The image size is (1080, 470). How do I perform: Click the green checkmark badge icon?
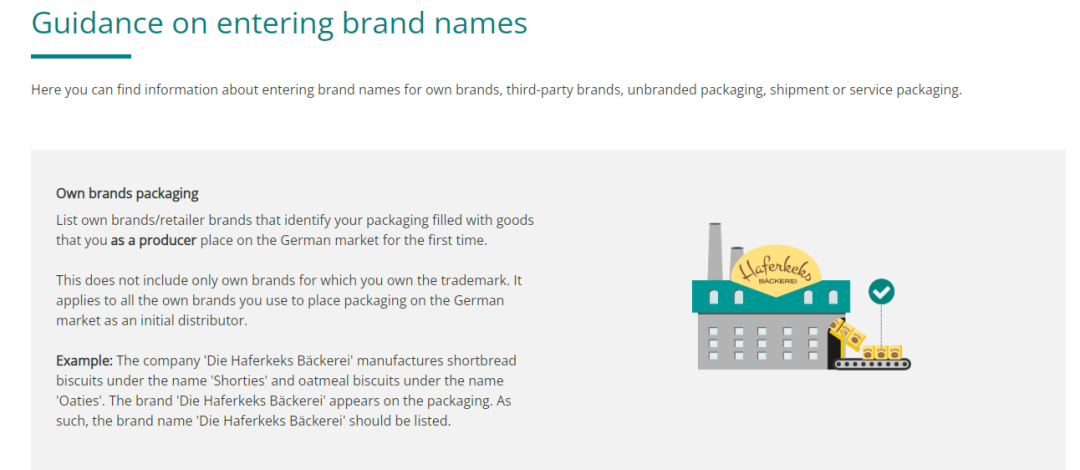pos(881,292)
